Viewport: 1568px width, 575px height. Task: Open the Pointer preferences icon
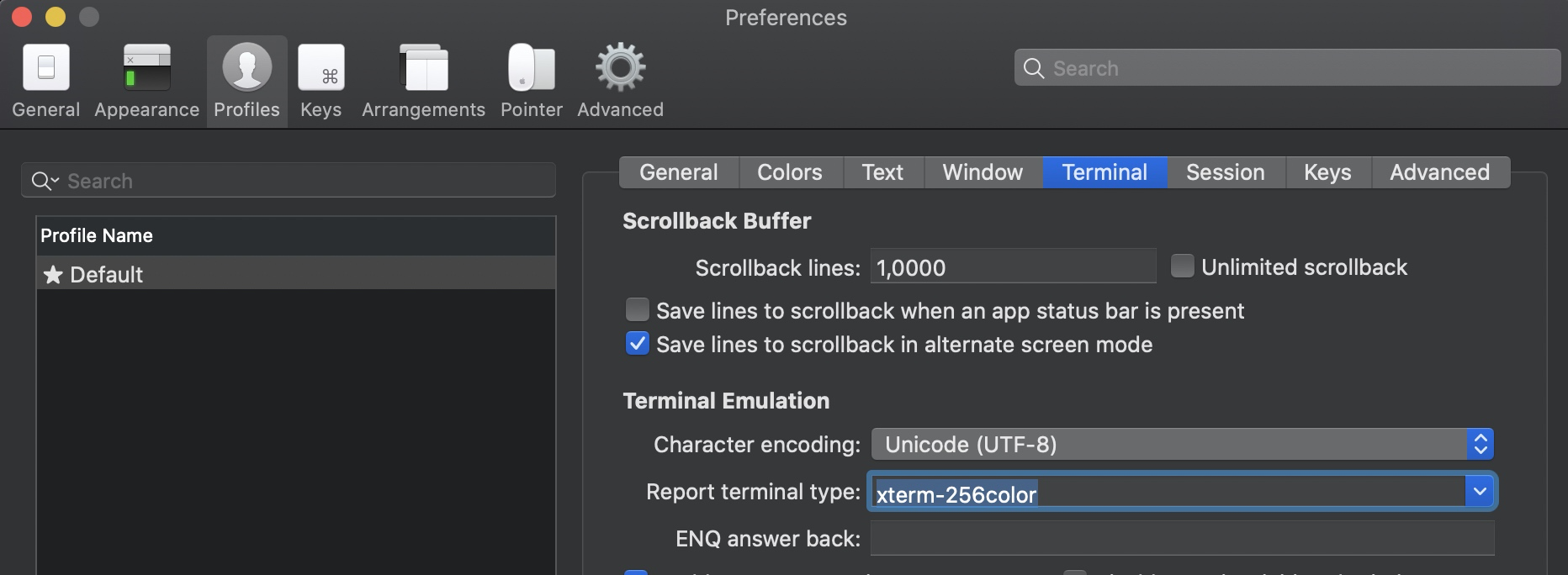532,68
